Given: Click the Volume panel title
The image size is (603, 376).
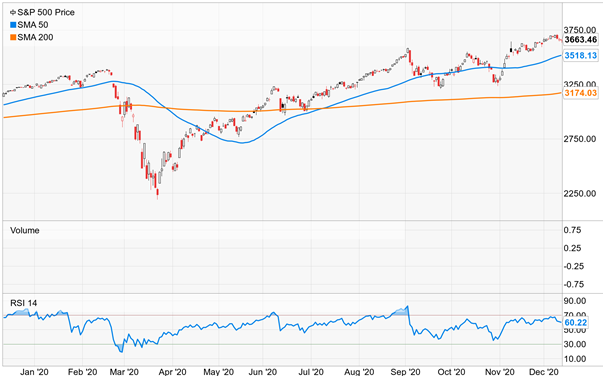Looking at the screenshot, I should (x=25, y=230).
